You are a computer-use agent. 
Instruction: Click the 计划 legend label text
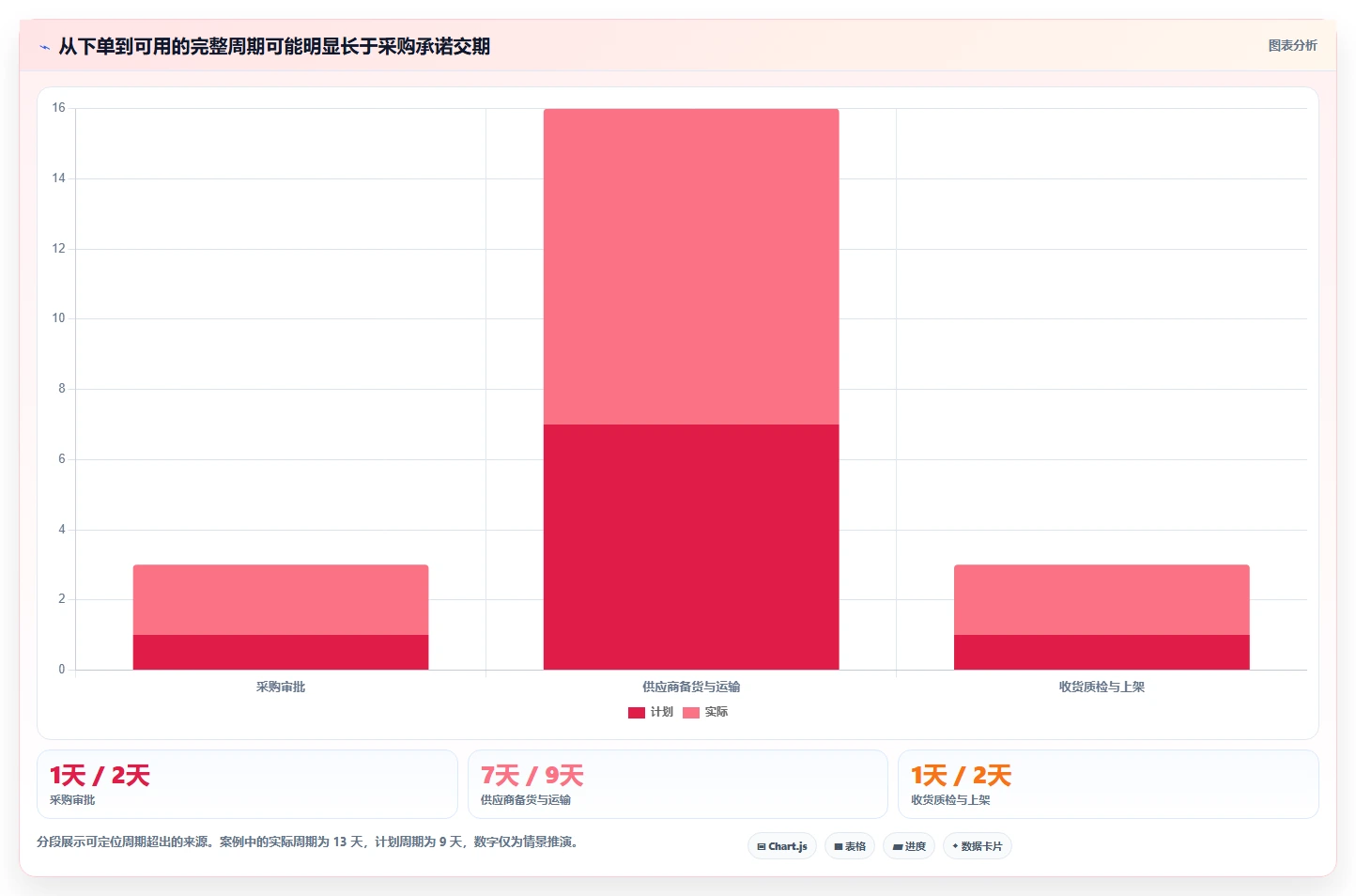click(x=662, y=712)
